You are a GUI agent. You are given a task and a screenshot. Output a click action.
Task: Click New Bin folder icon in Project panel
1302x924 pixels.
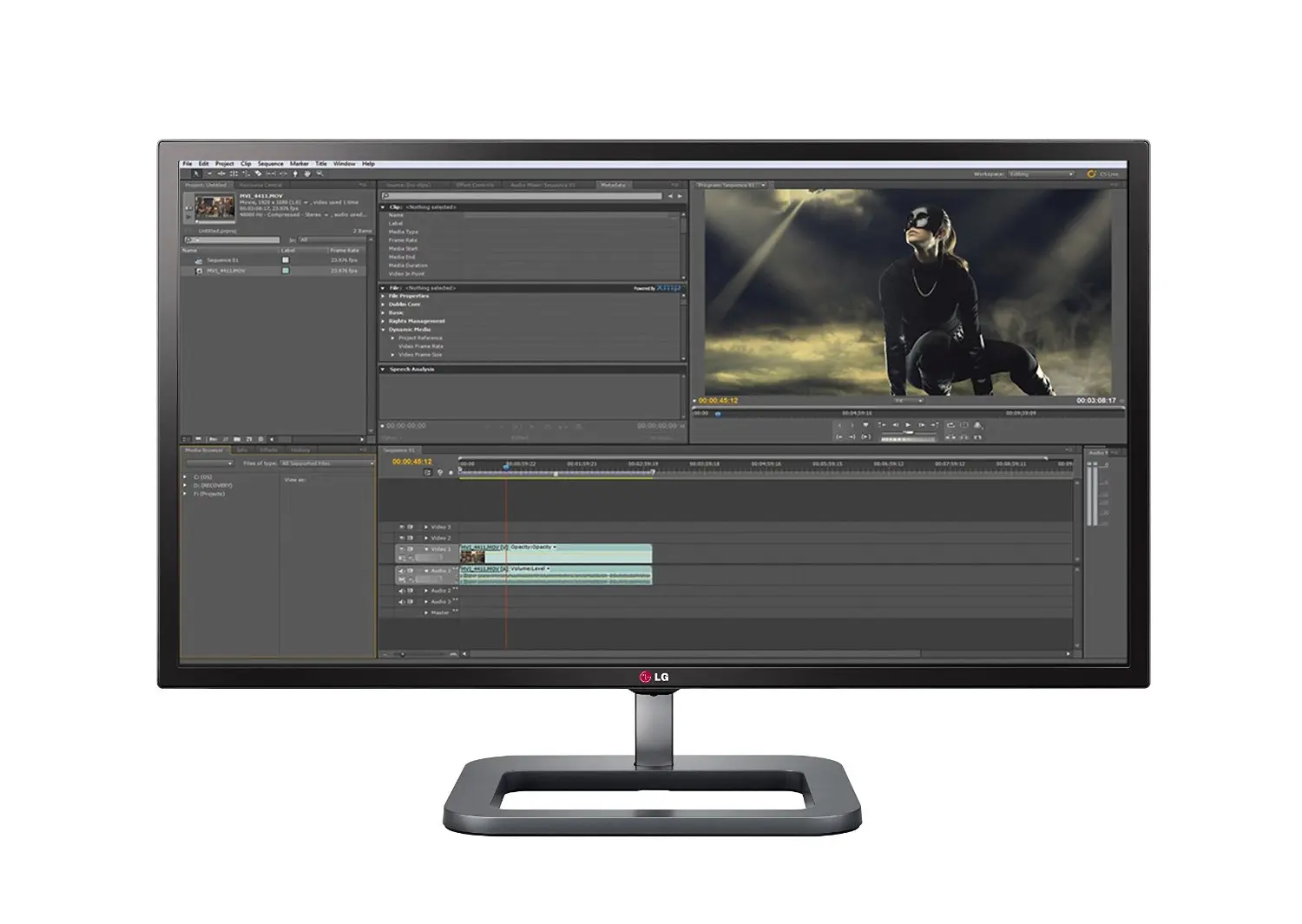click(237, 439)
